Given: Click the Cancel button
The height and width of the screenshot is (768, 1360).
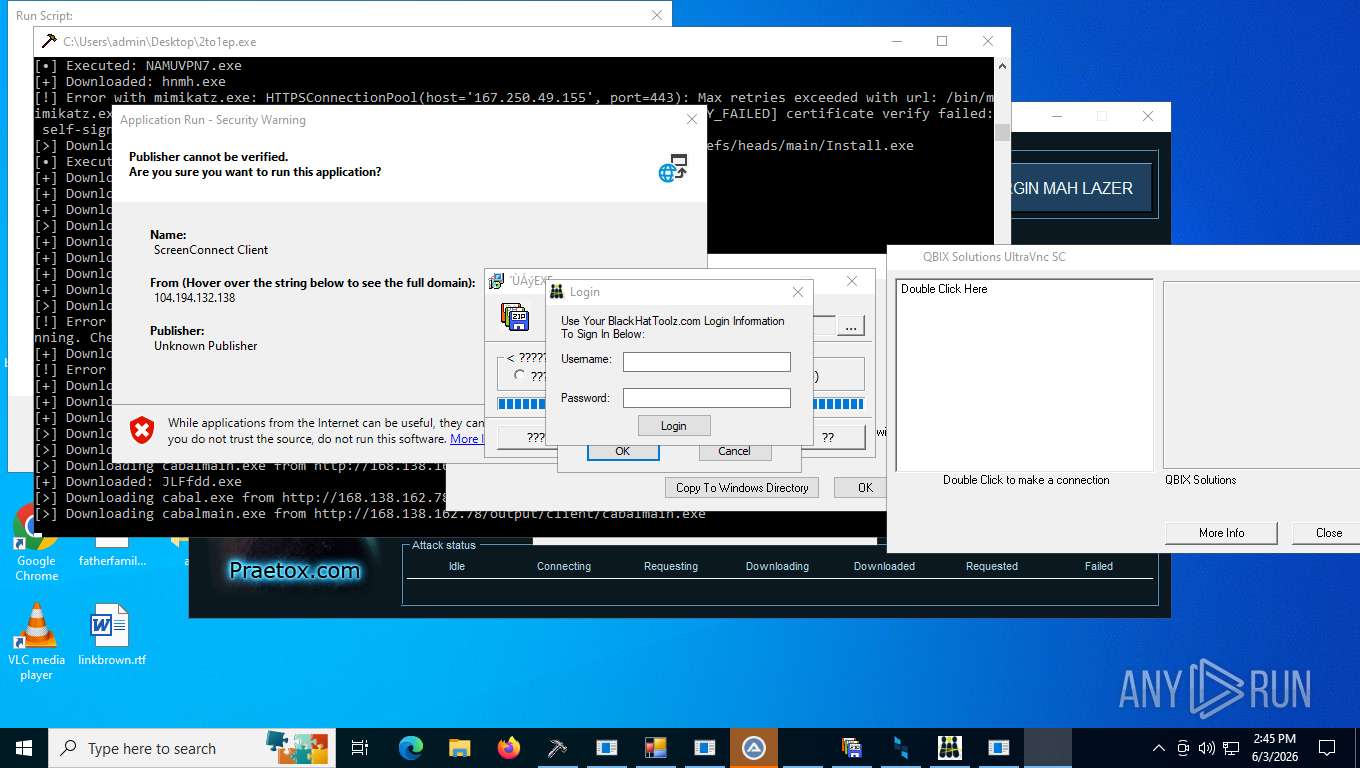Looking at the screenshot, I should (734, 451).
